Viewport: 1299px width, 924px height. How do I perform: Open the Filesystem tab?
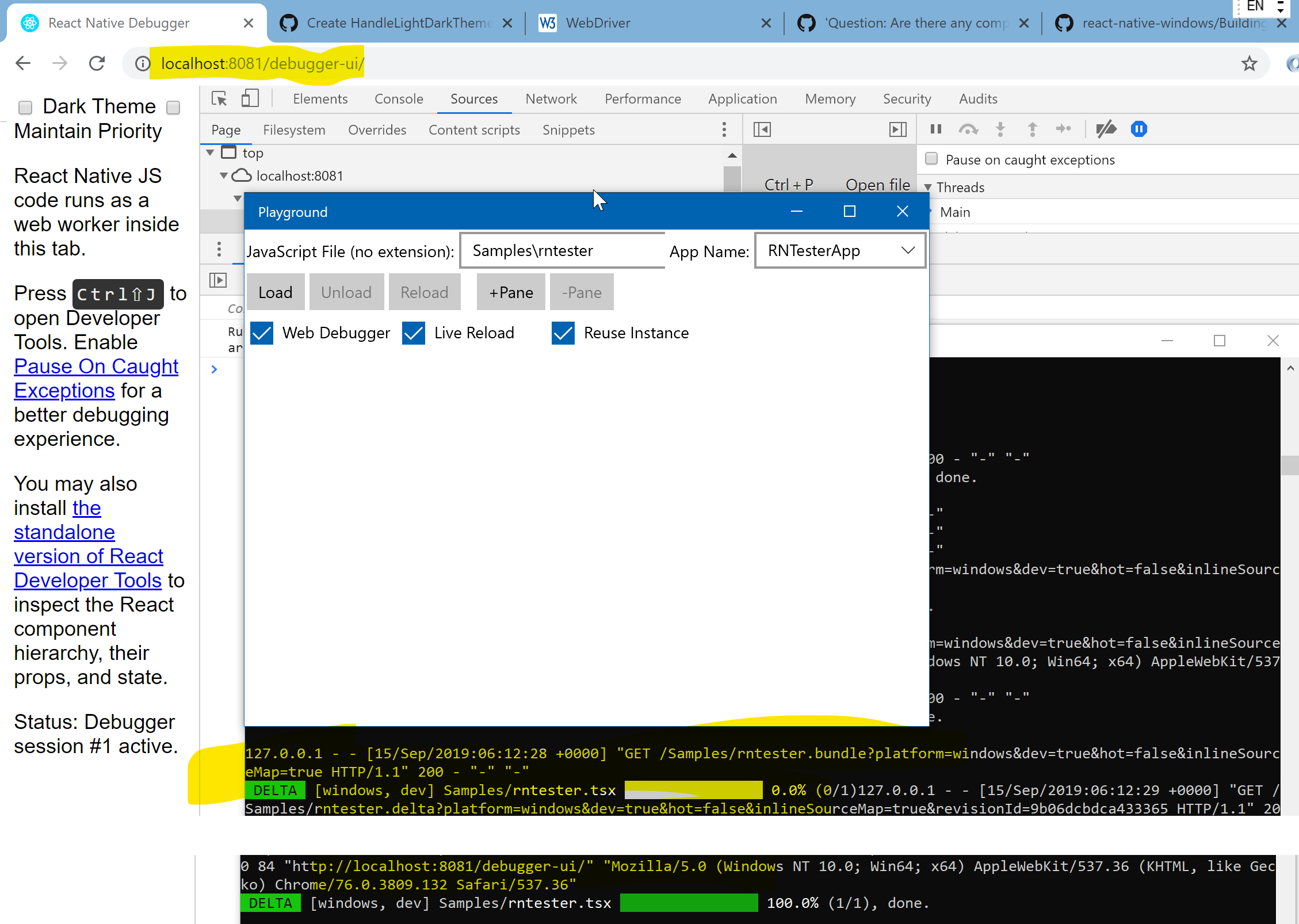coord(294,129)
